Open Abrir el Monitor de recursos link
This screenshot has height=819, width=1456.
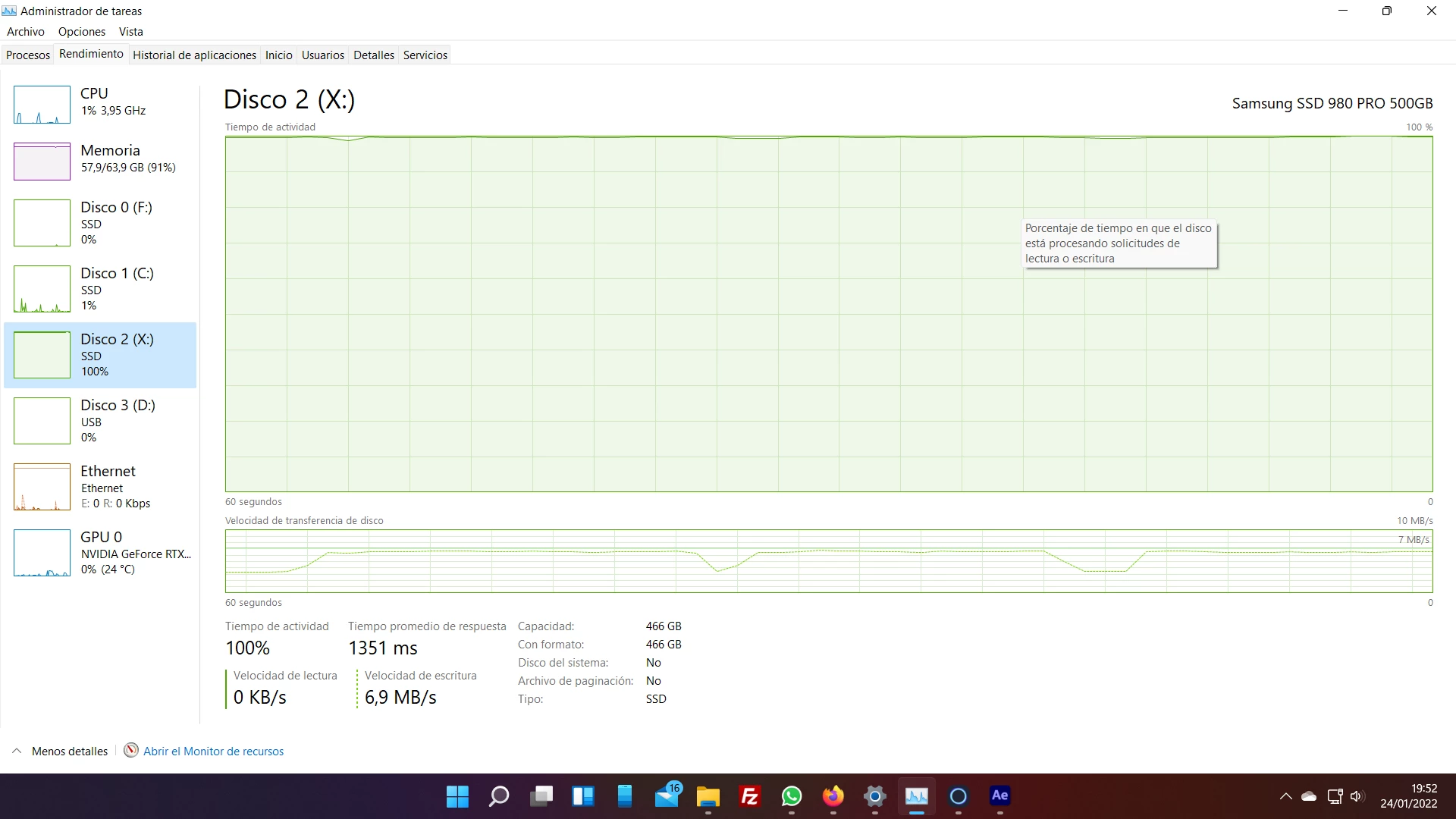point(213,752)
